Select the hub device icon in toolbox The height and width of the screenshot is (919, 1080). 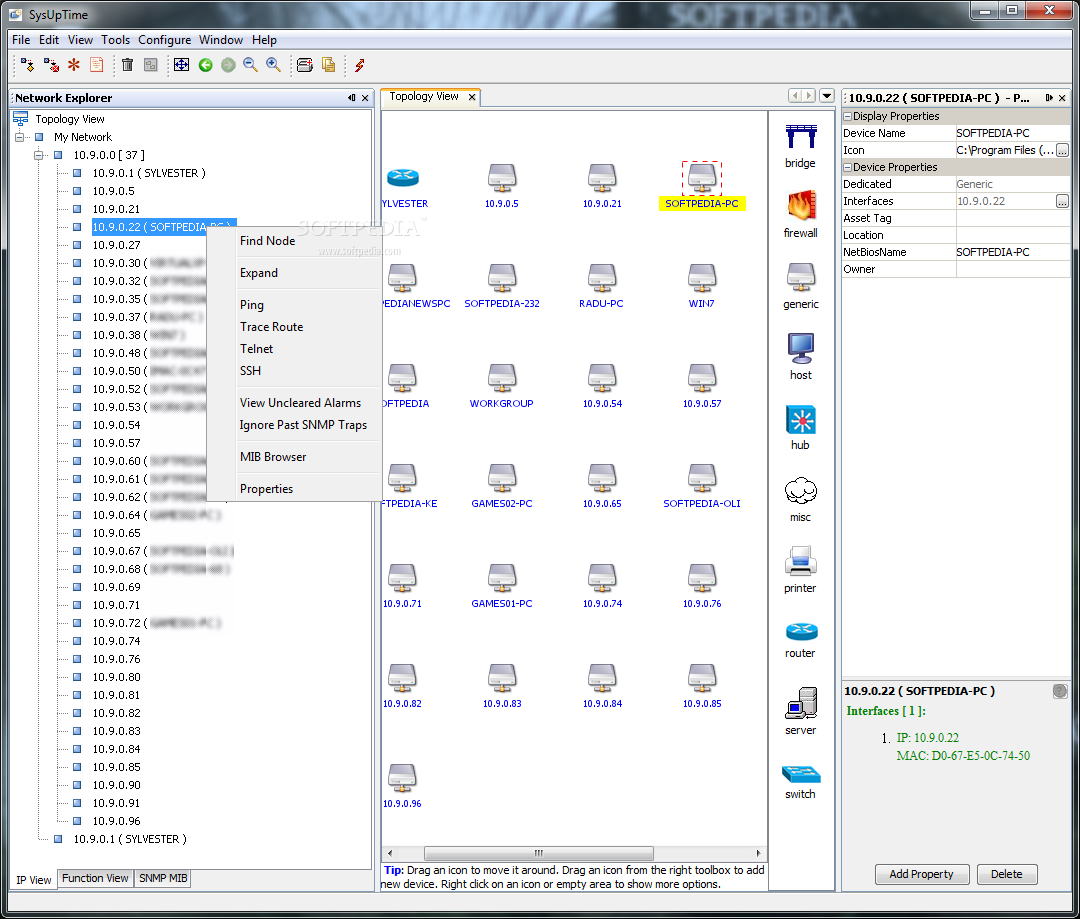tap(801, 420)
